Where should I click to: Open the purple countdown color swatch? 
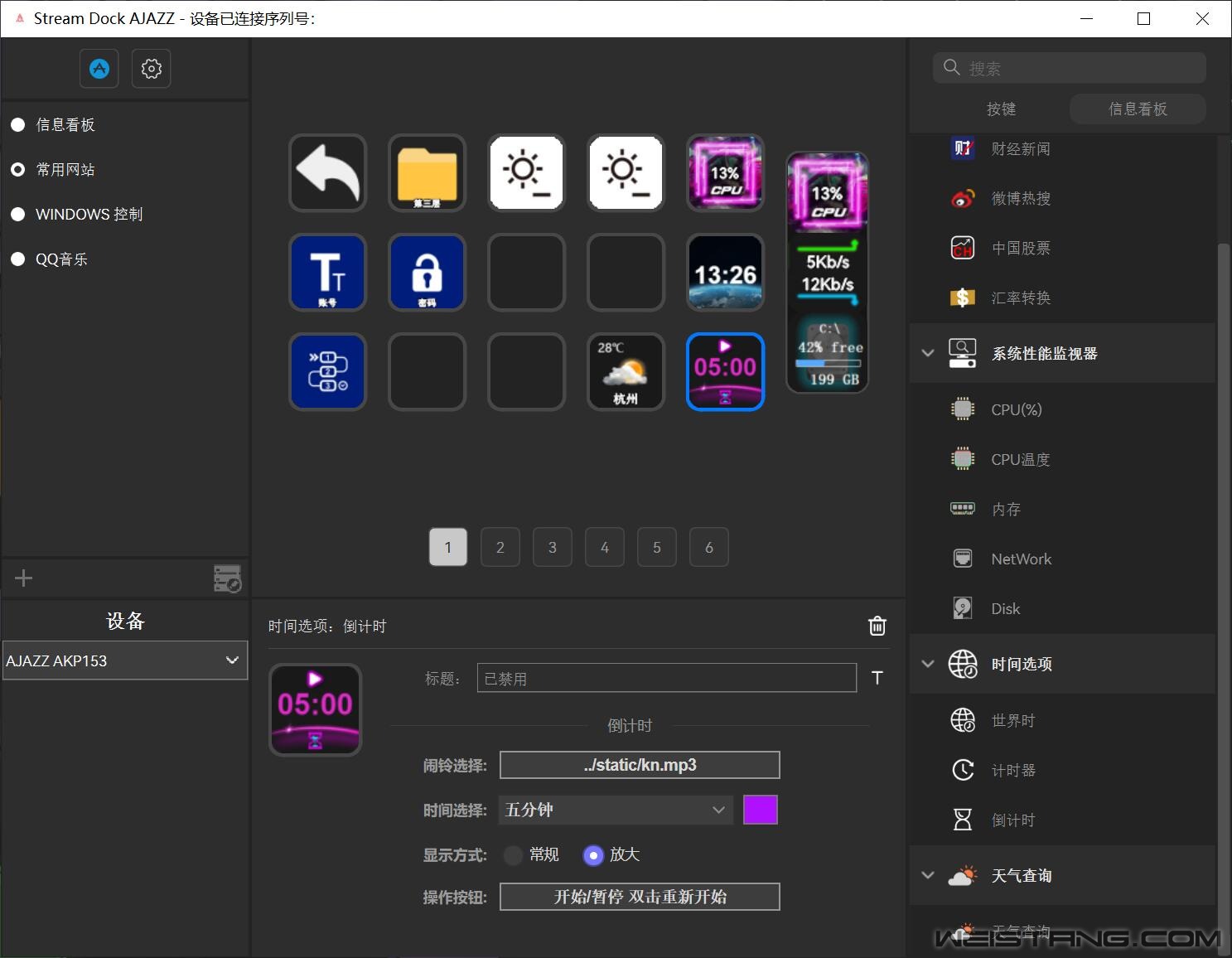761,810
